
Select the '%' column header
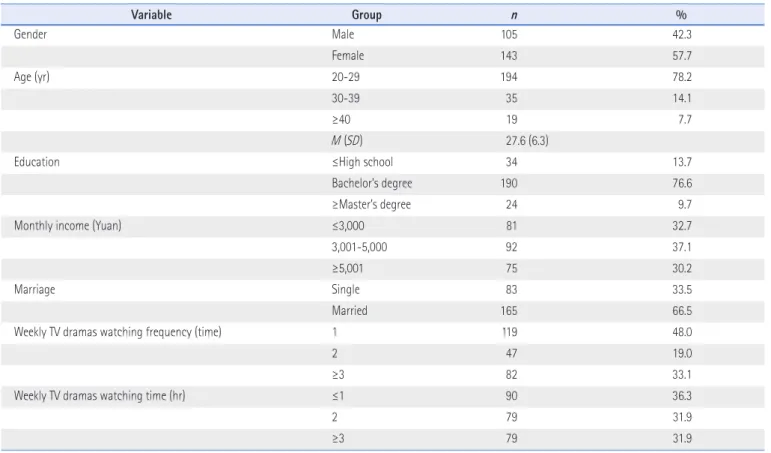coord(681,15)
